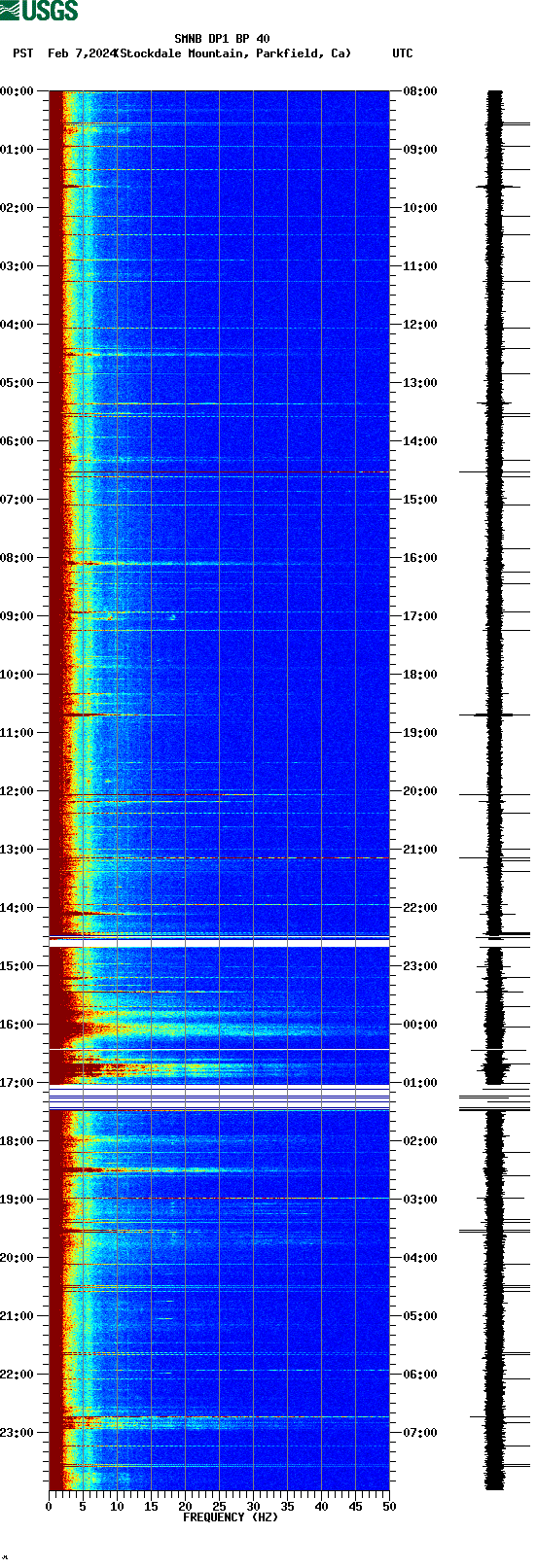This screenshot has width=537, height=1568.
Task: Click the 20:00 UTC time label
Action: click(x=420, y=791)
